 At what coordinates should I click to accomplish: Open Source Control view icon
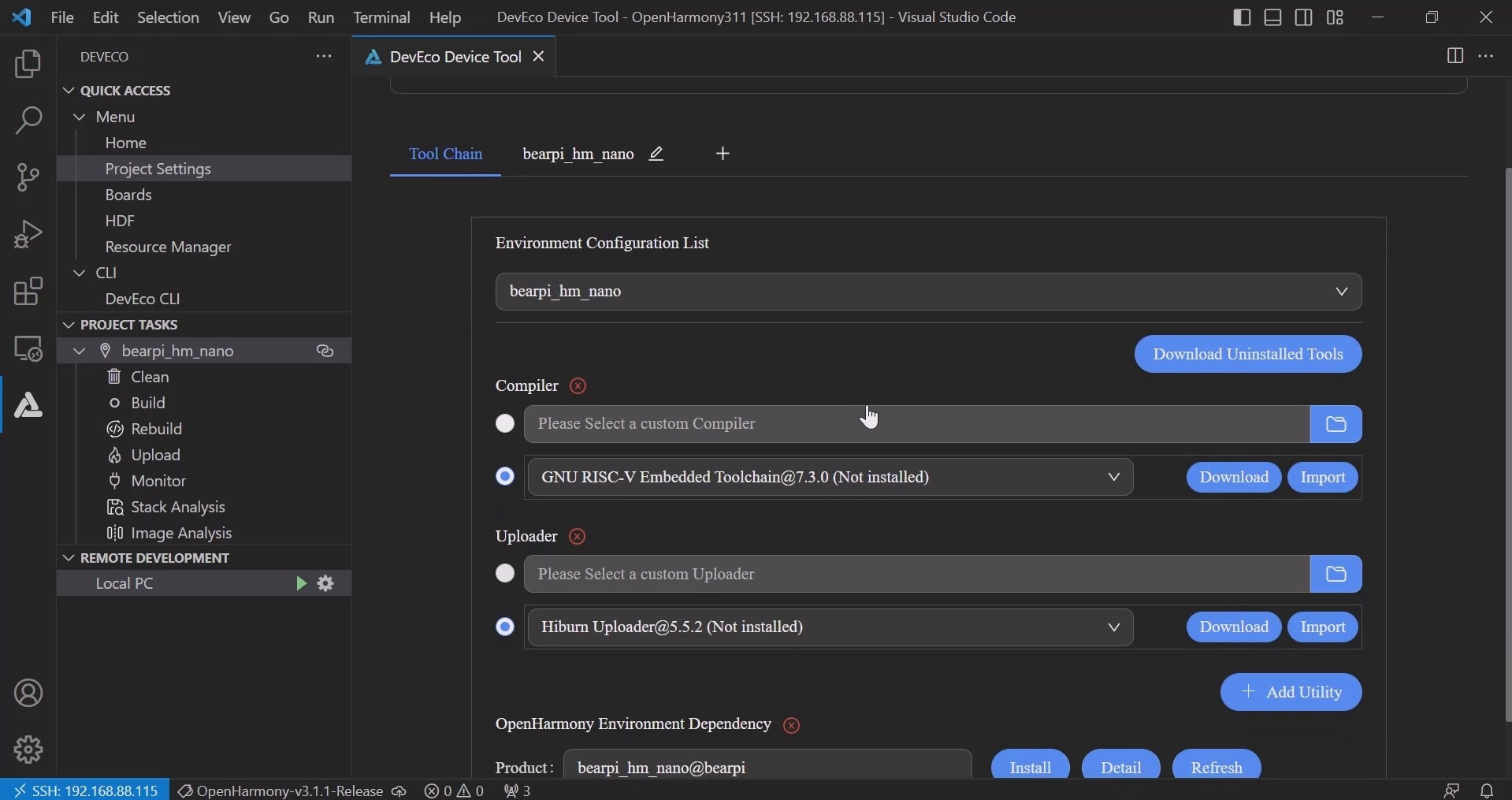(28, 177)
